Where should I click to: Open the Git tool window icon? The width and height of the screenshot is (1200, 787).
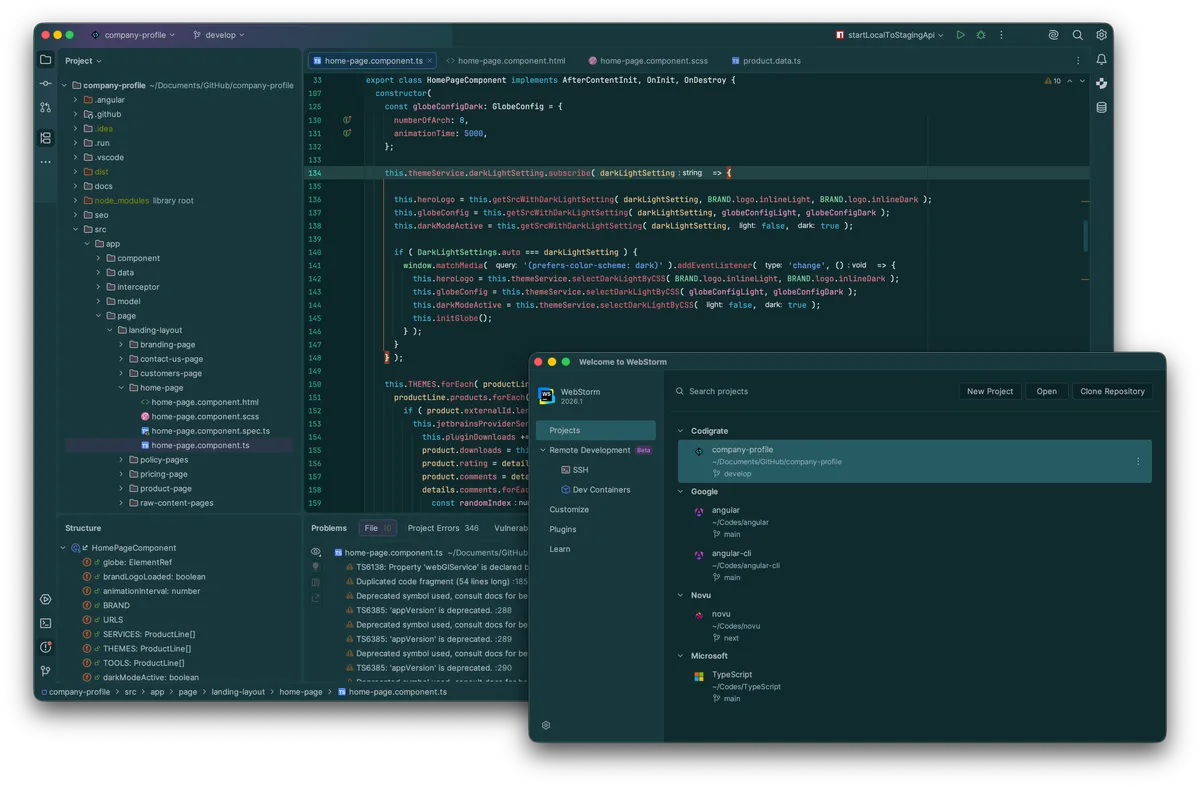[46, 671]
